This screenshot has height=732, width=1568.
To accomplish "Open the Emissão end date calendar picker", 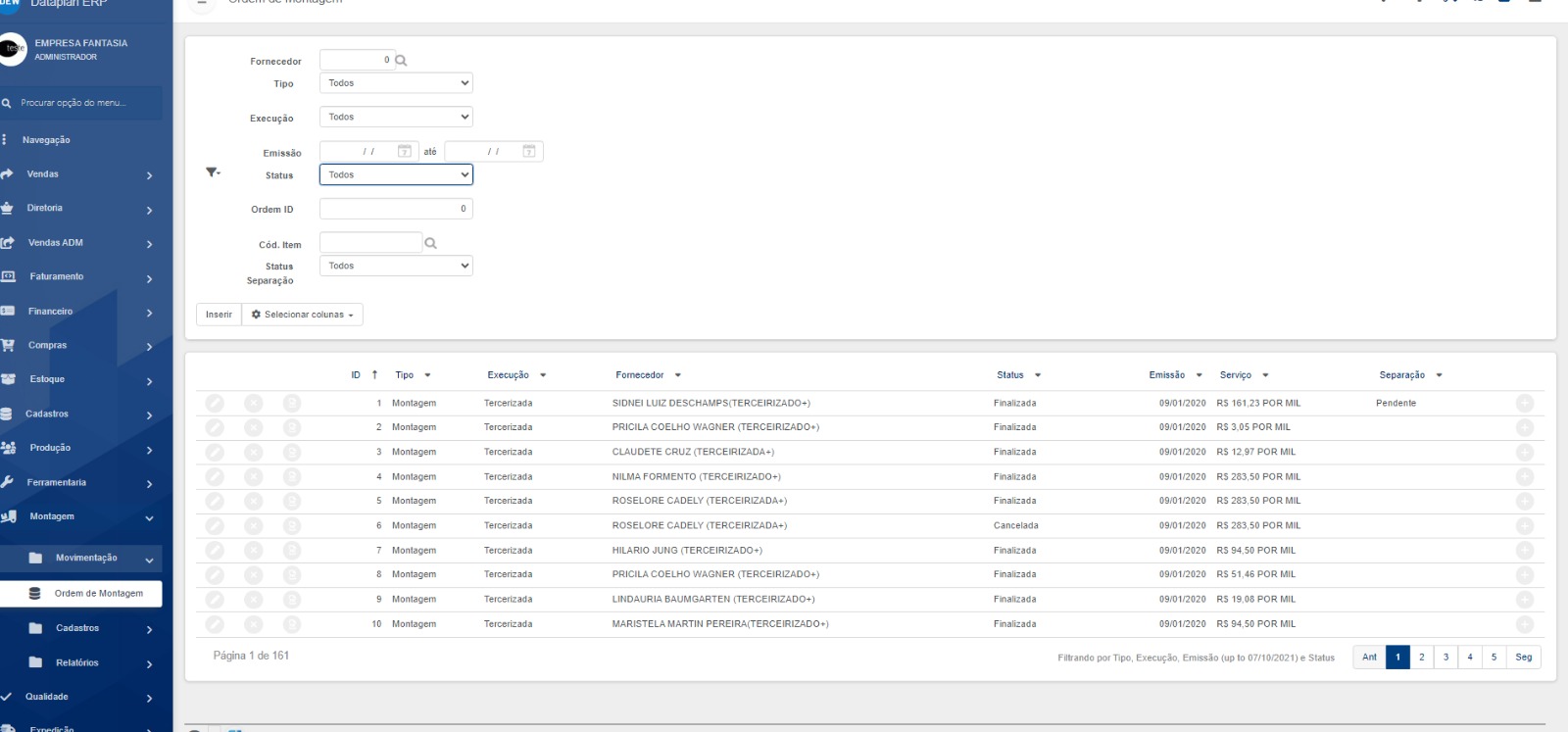I will (x=529, y=151).
